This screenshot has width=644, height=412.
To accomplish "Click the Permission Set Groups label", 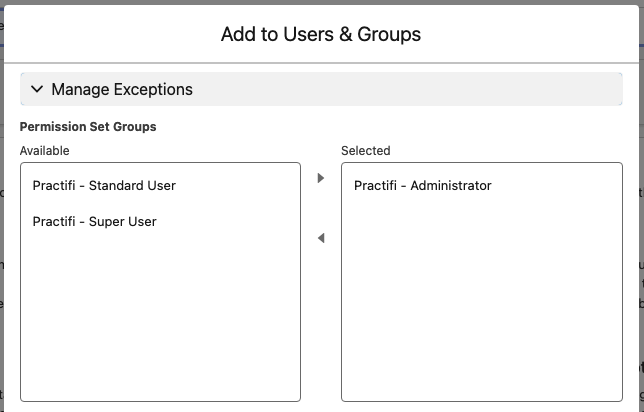I will coord(88,127).
